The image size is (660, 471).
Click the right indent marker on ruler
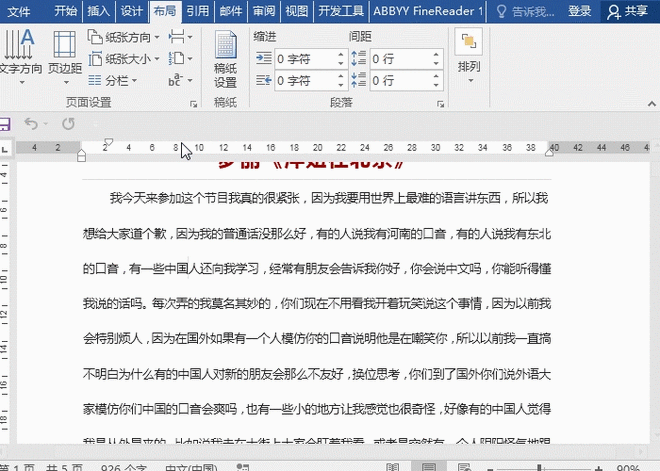[x=549, y=152]
